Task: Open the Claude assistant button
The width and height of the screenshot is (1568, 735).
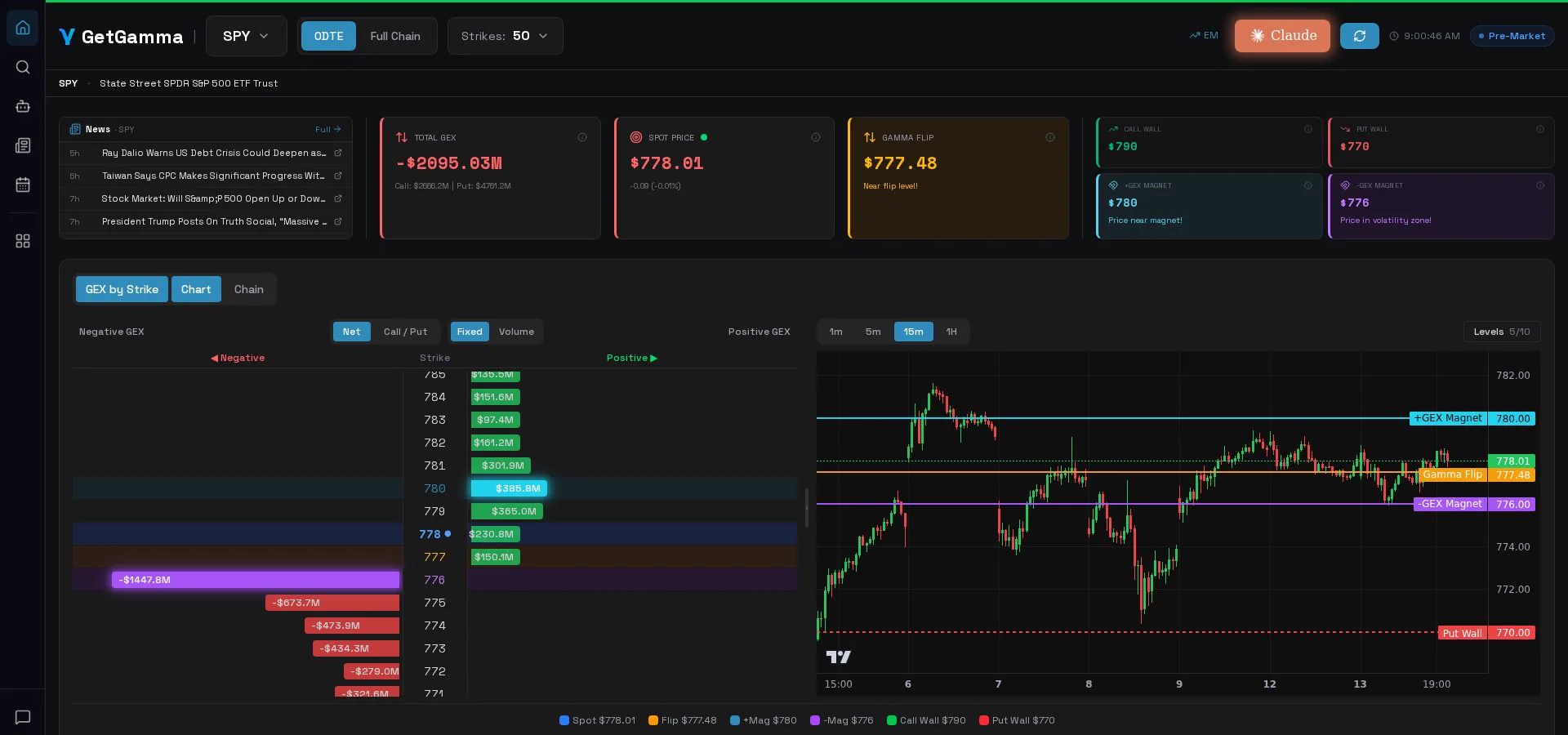Action: point(1282,36)
